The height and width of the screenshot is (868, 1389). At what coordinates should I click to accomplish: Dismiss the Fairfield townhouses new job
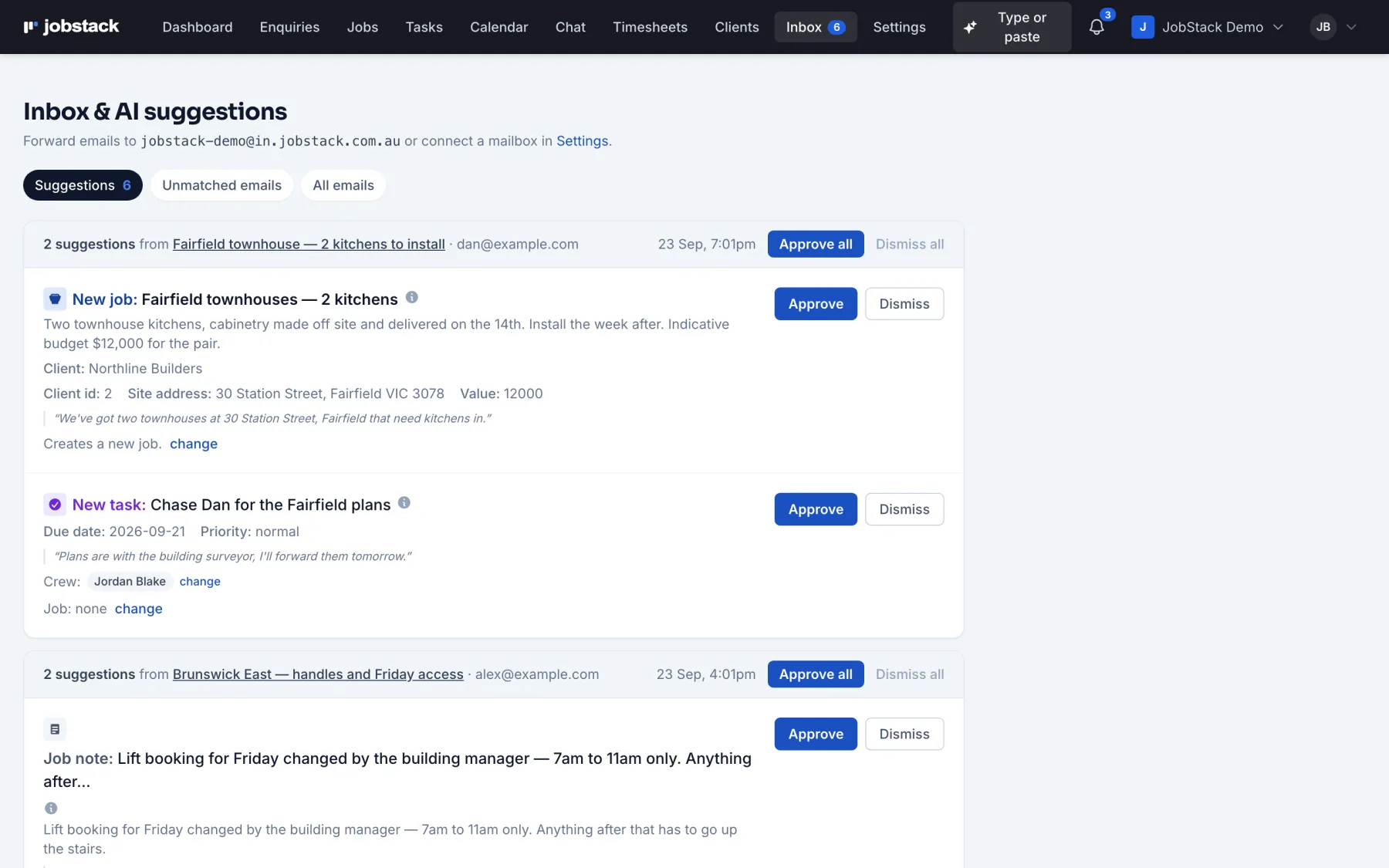(x=904, y=304)
